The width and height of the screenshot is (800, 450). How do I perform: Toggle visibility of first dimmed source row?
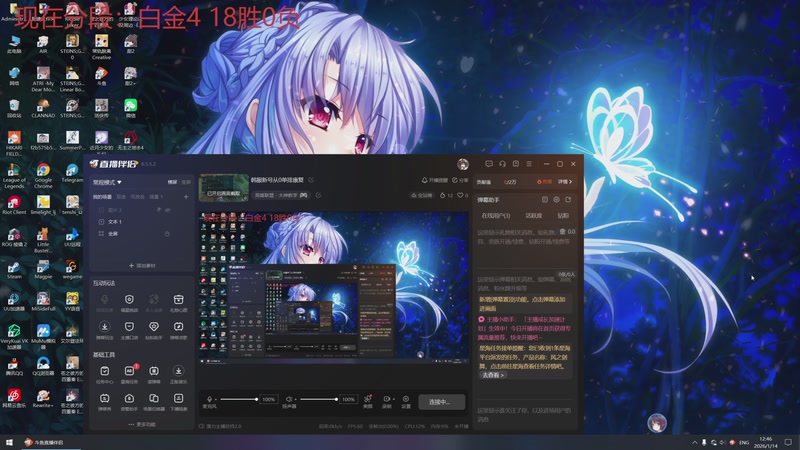tap(167, 210)
